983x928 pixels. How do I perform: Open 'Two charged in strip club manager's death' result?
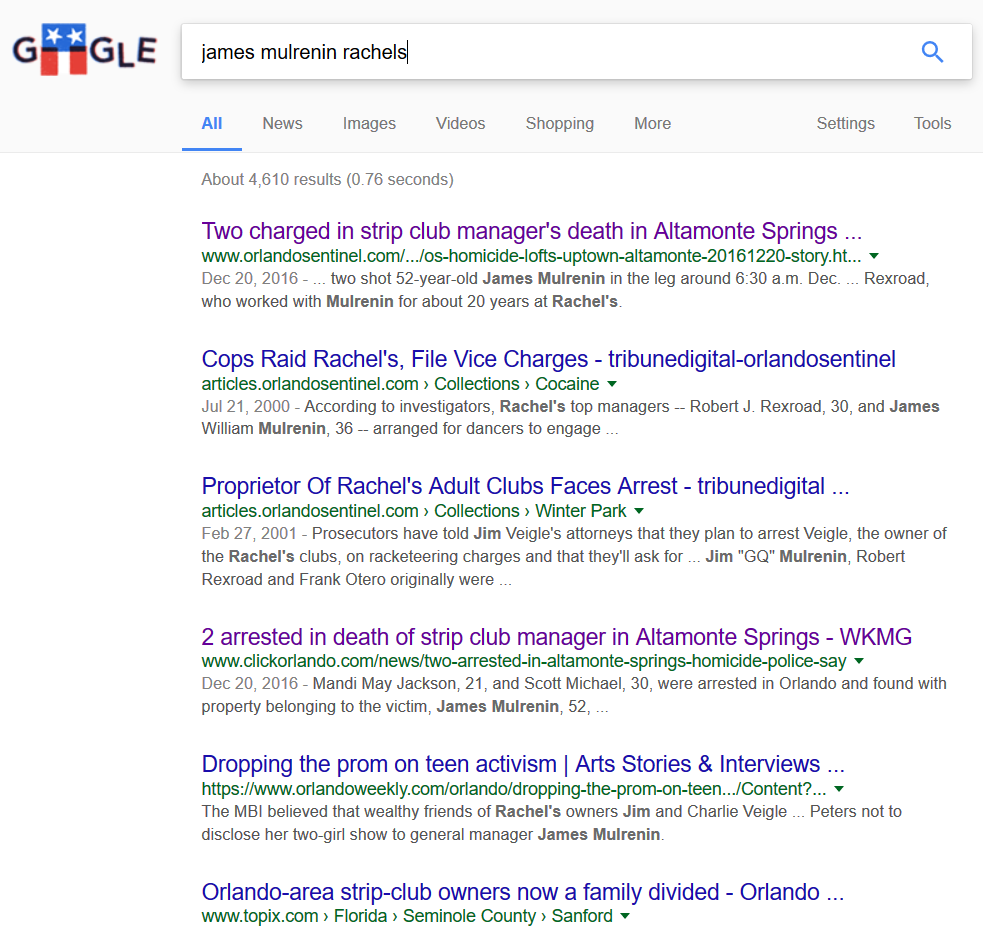pyautogui.click(x=532, y=231)
